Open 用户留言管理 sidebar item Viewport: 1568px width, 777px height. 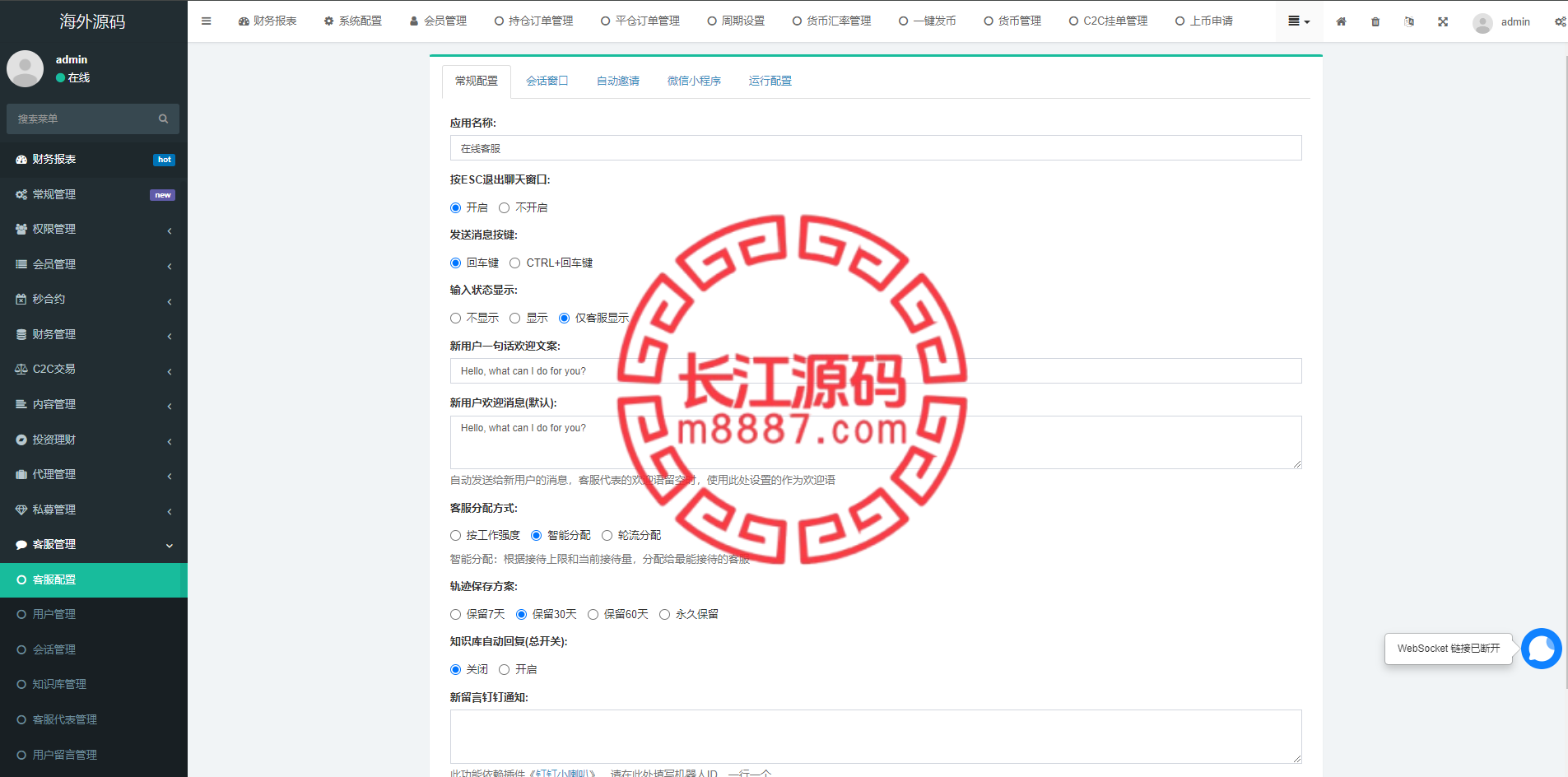94,756
